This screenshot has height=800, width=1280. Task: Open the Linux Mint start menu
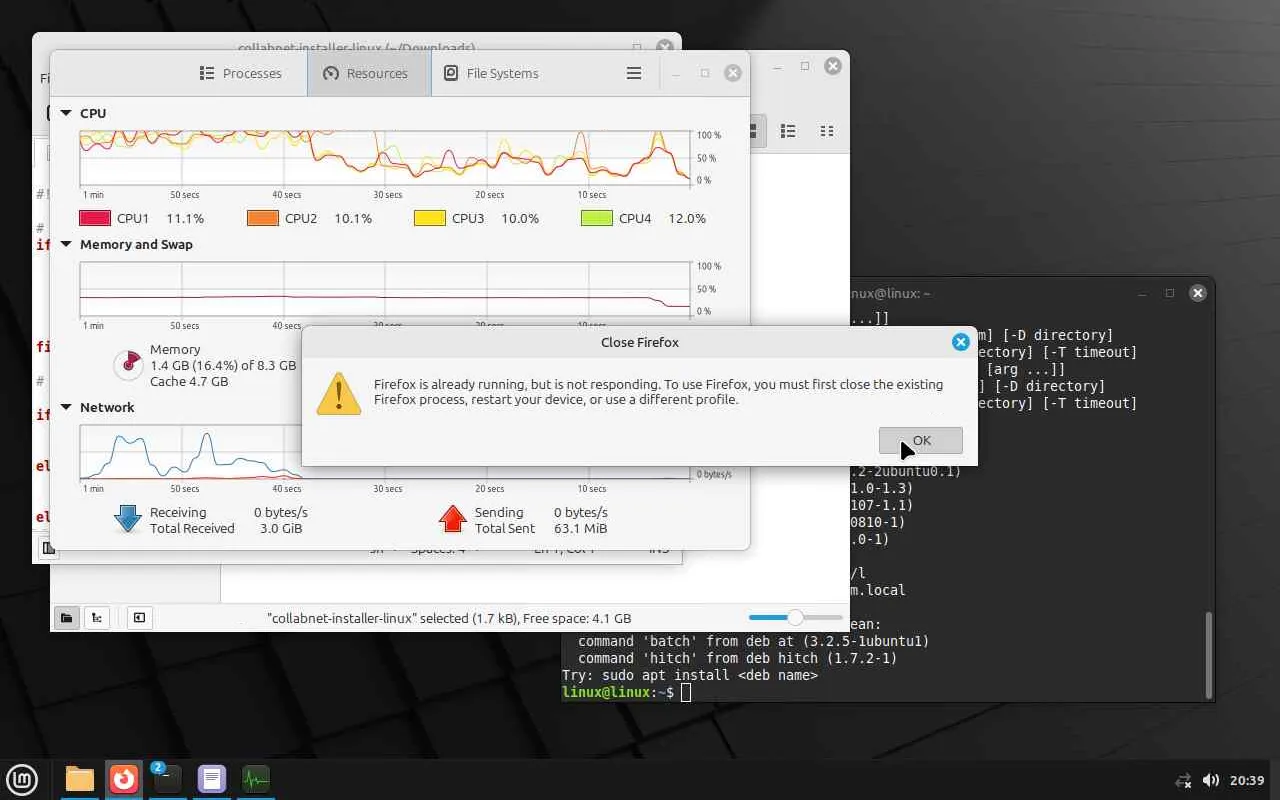(22, 779)
